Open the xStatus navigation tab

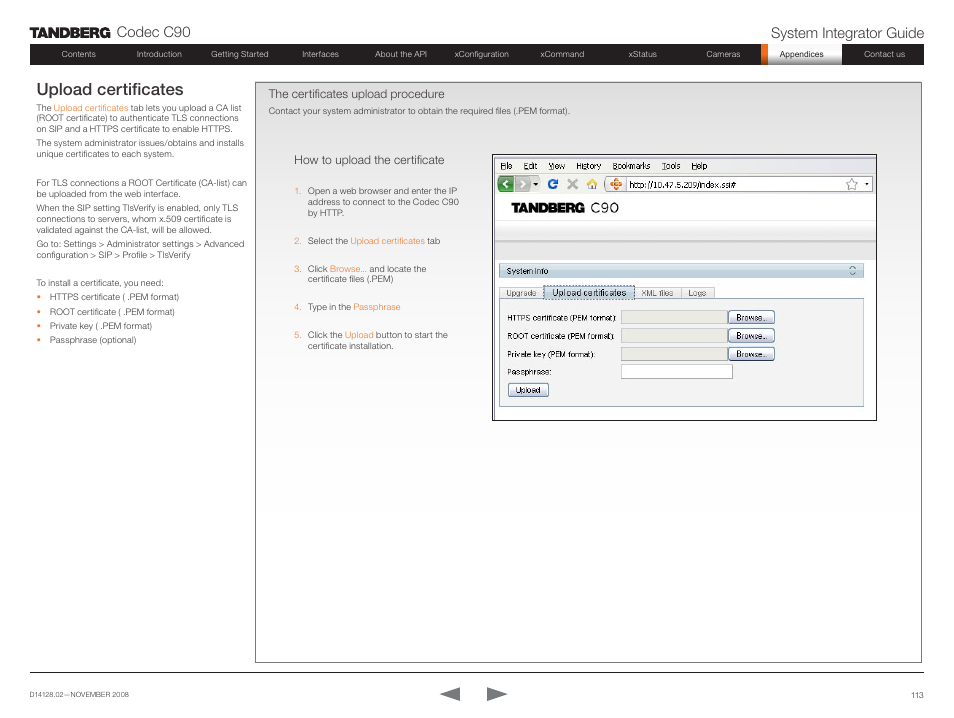coord(642,54)
